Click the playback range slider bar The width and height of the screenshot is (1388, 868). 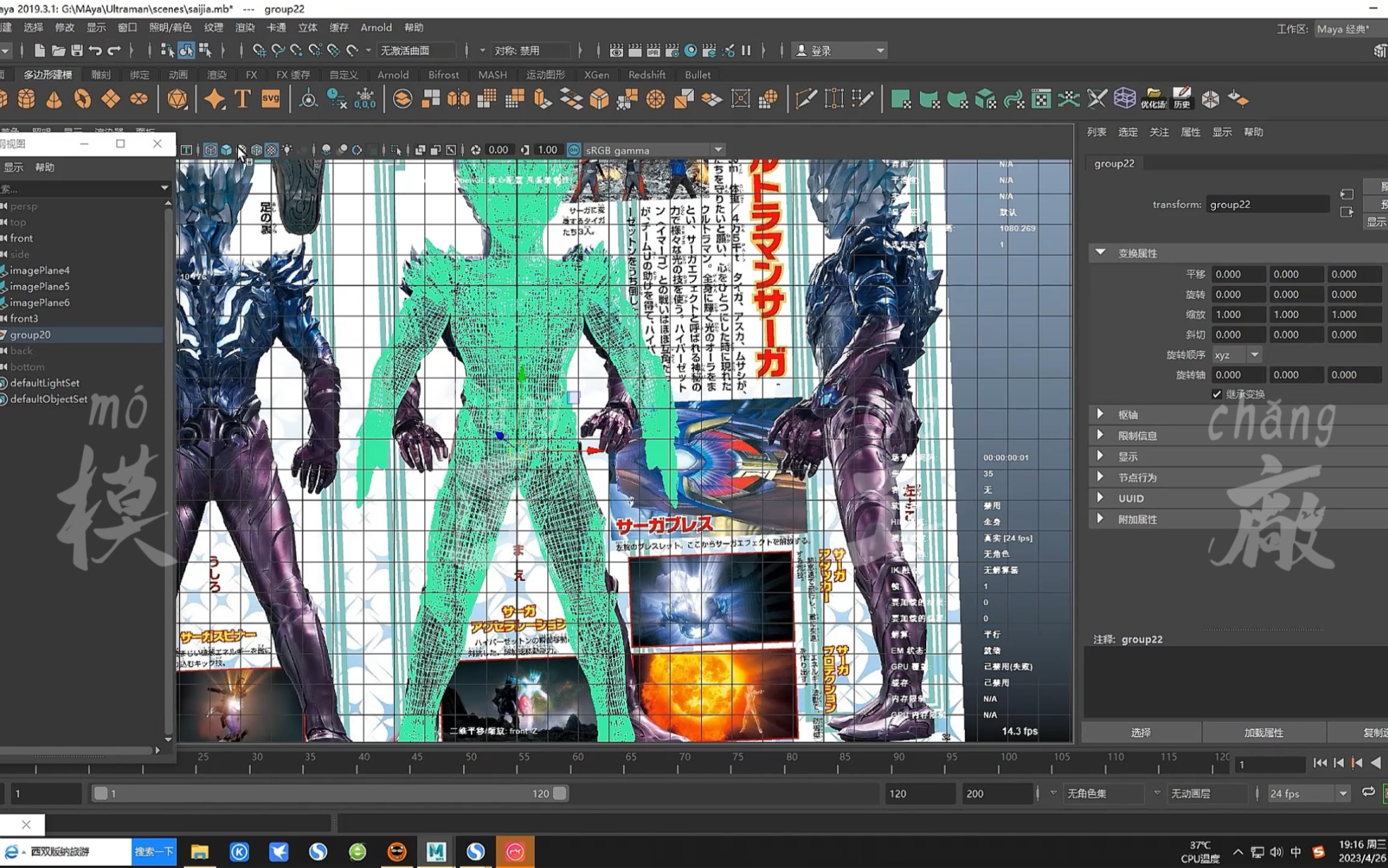click(x=330, y=793)
